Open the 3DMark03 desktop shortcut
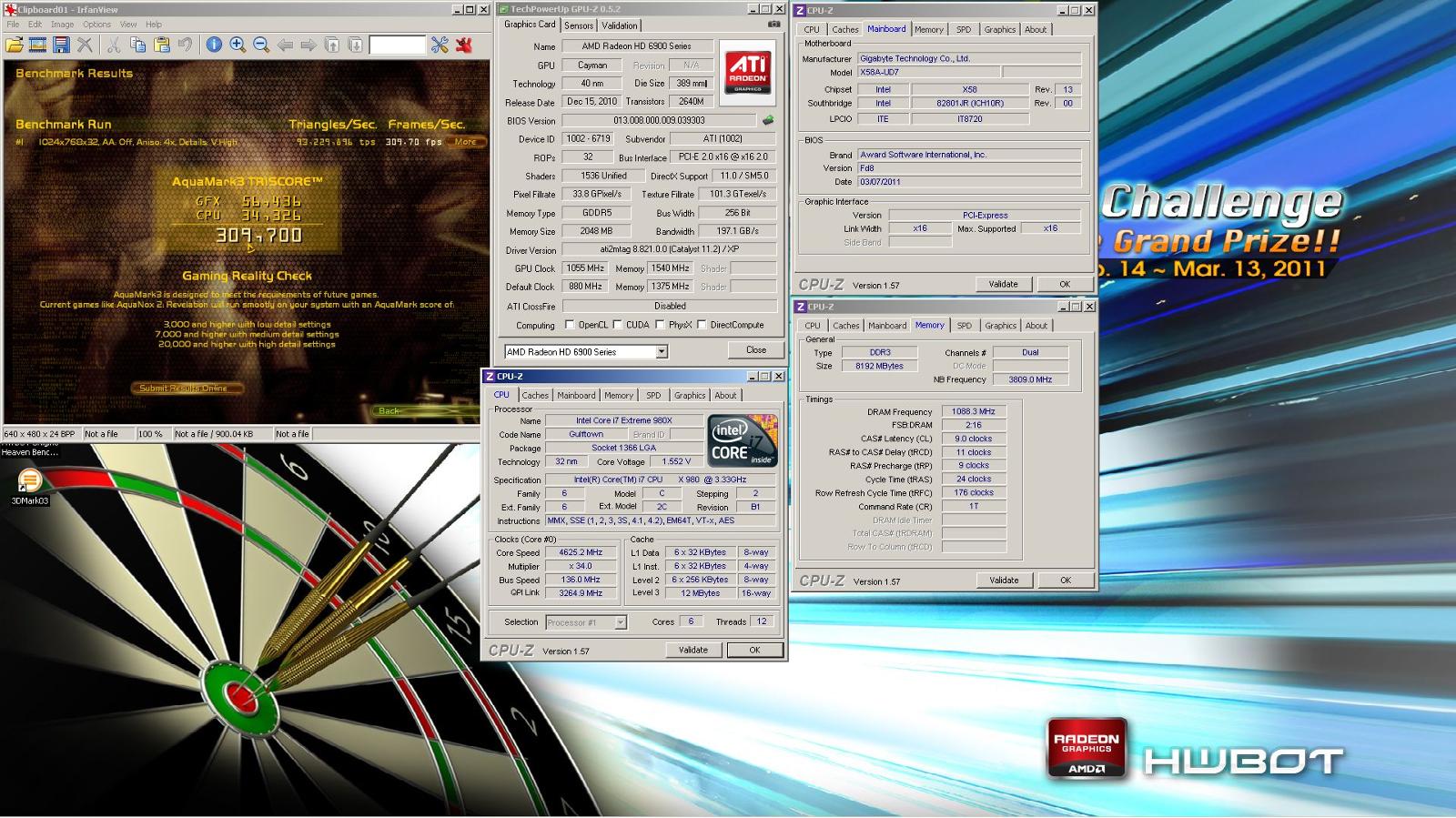The image size is (1456, 818). coord(29,487)
